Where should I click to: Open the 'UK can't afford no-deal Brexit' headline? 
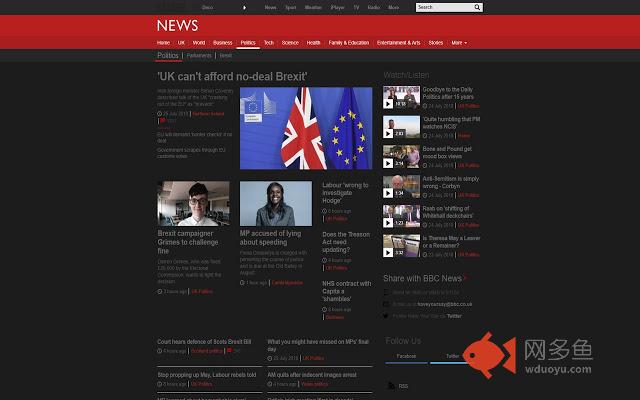coord(232,76)
